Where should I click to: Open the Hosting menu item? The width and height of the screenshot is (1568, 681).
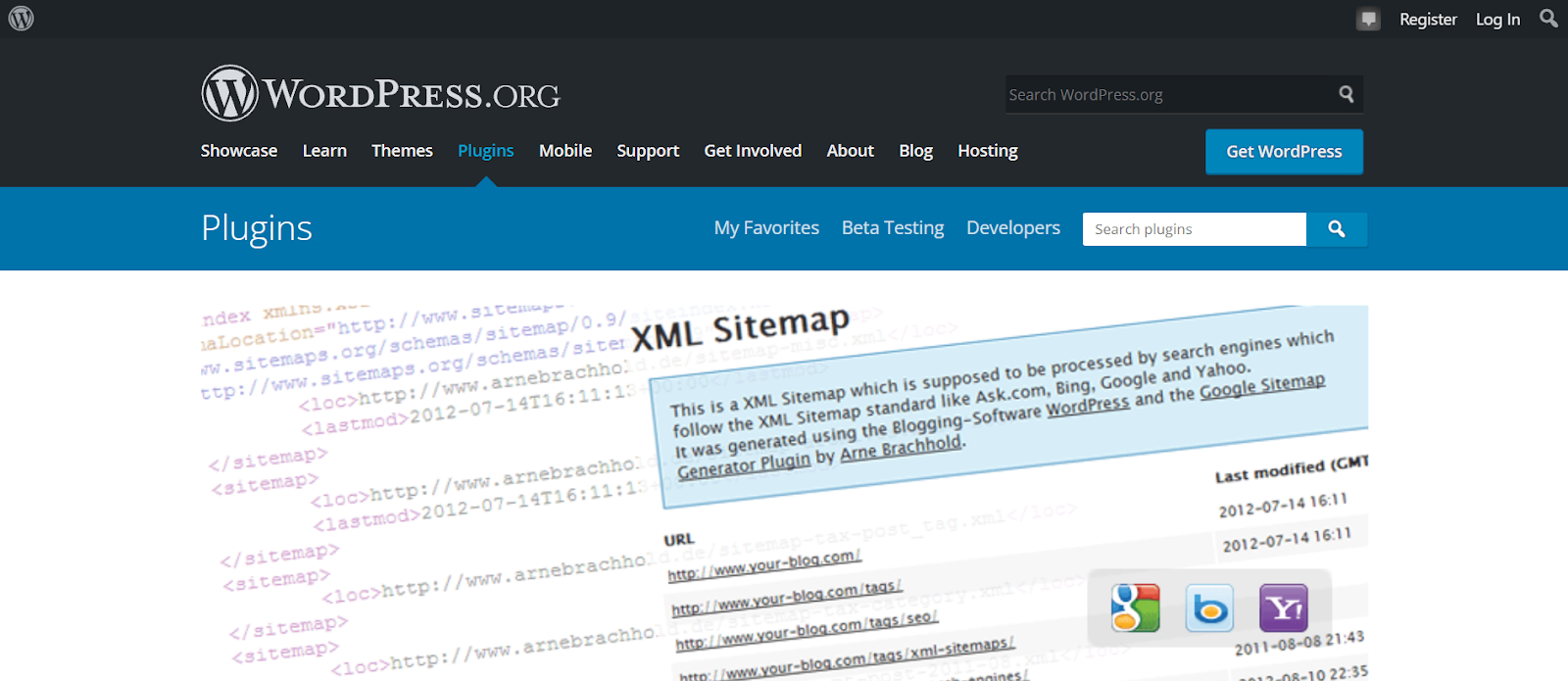click(x=988, y=151)
